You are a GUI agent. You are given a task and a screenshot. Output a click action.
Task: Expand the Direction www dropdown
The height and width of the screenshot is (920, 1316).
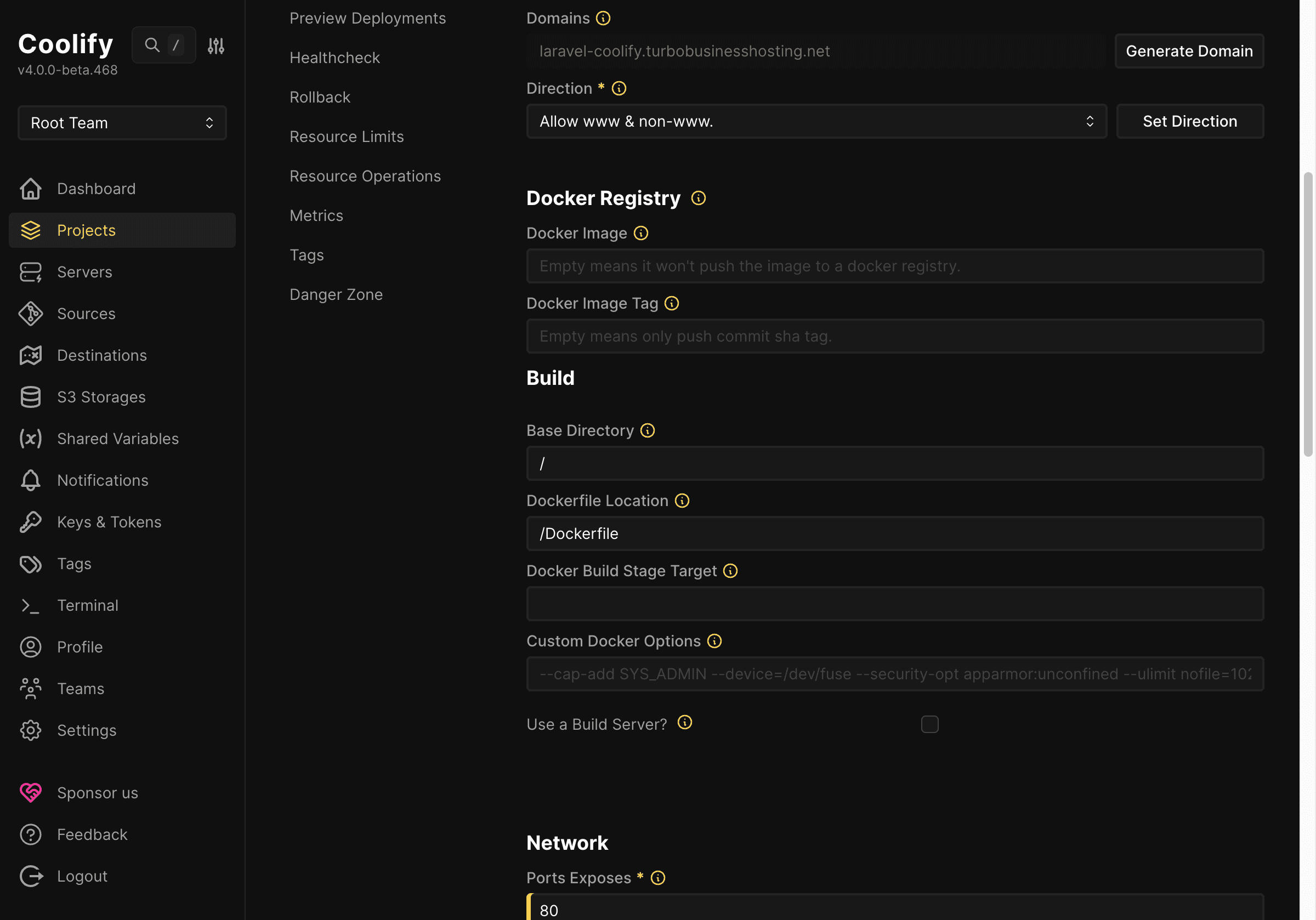pyautogui.click(x=816, y=122)
